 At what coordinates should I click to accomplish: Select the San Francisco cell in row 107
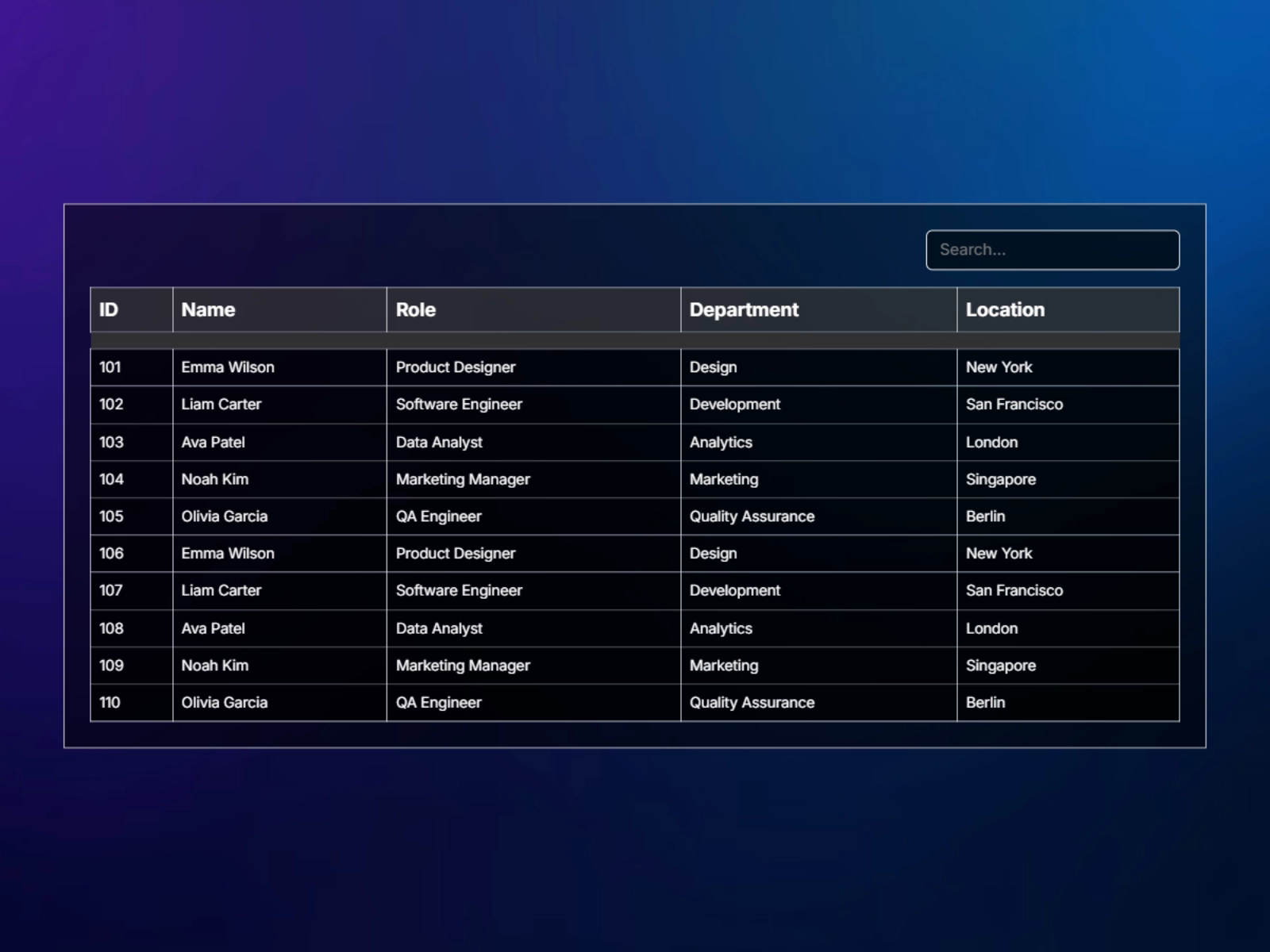pos(1014,590)
